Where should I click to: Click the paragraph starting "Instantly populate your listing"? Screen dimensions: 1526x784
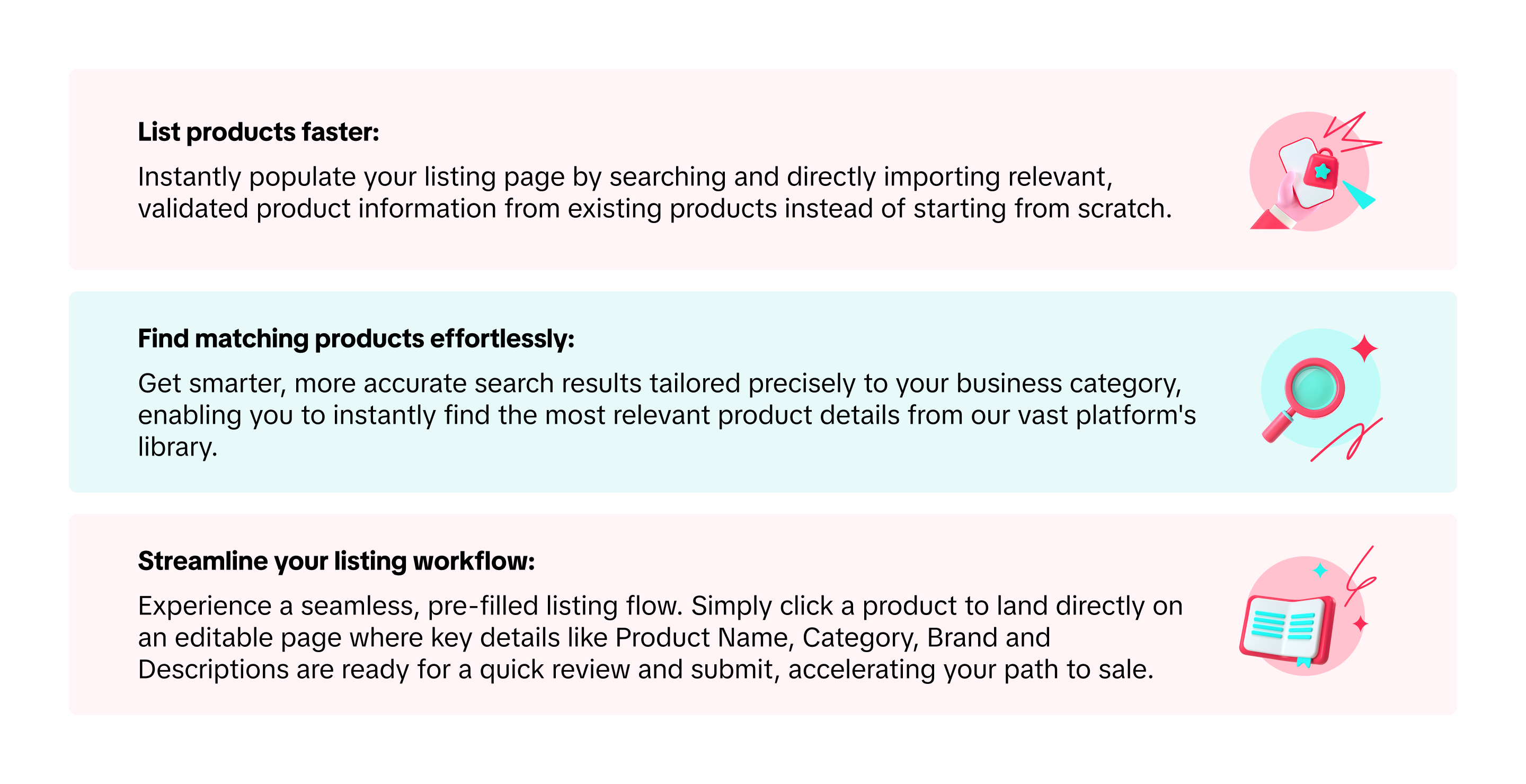(x=654, y=192)
